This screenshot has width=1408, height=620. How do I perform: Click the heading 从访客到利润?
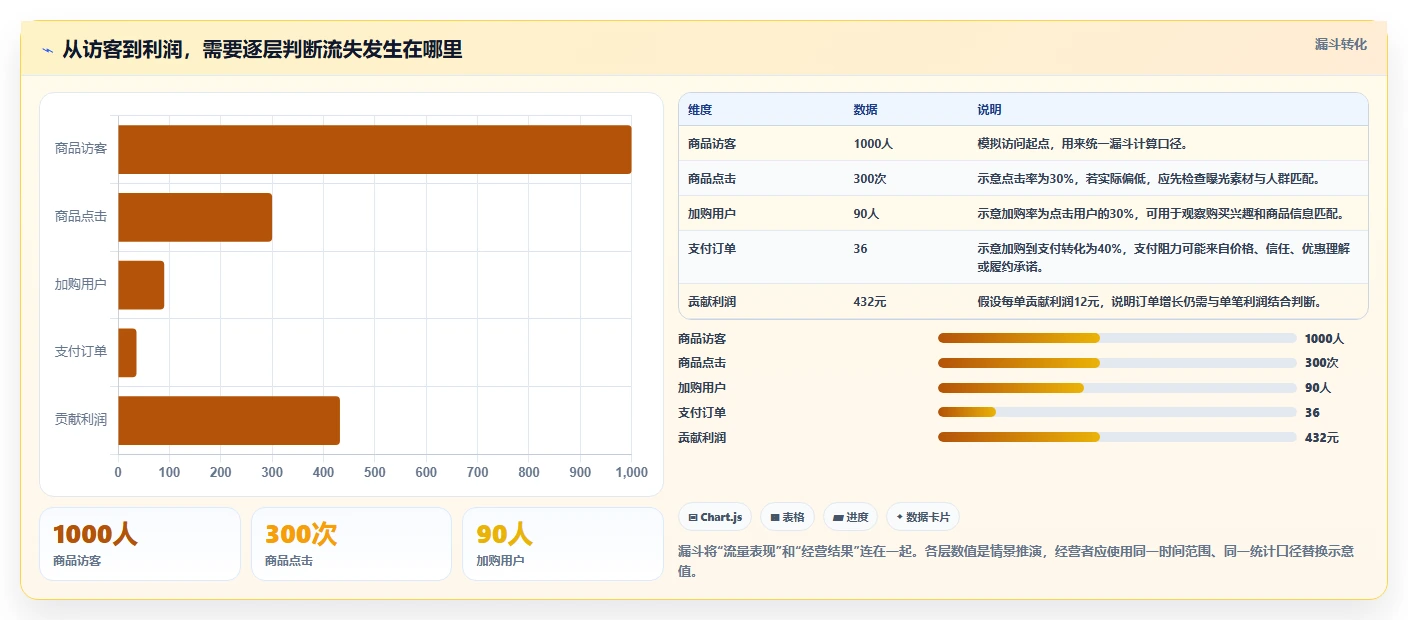point(262,50)
